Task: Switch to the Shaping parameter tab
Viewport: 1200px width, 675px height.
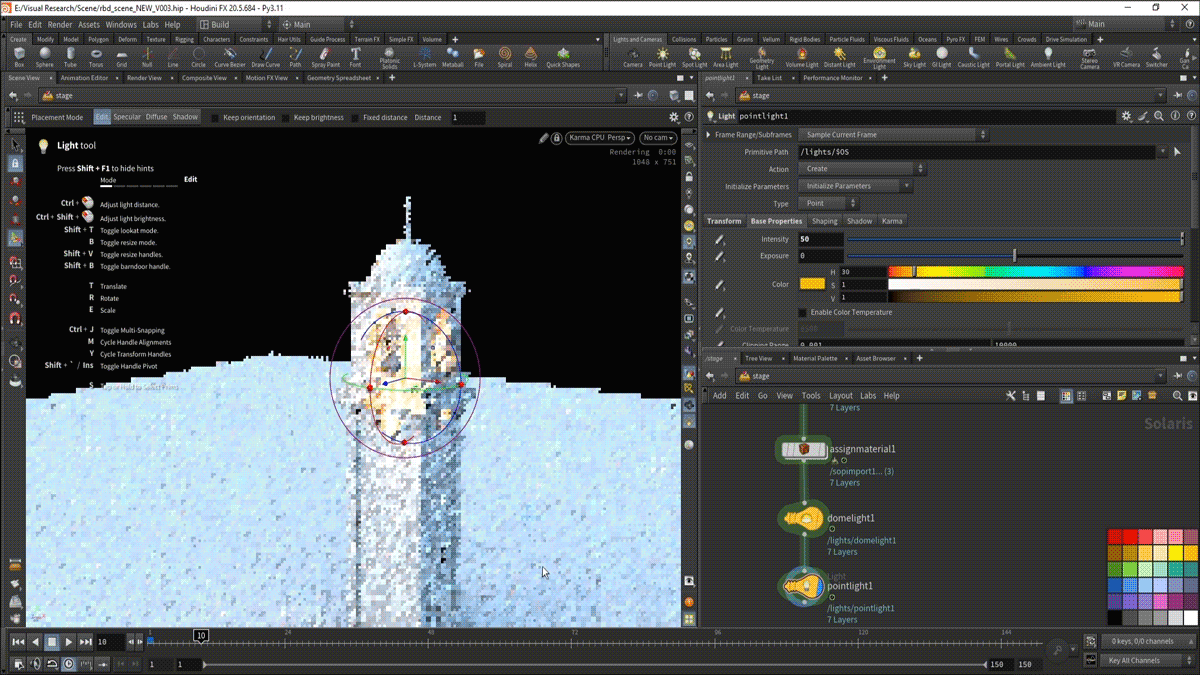Action: coord(824,221)
